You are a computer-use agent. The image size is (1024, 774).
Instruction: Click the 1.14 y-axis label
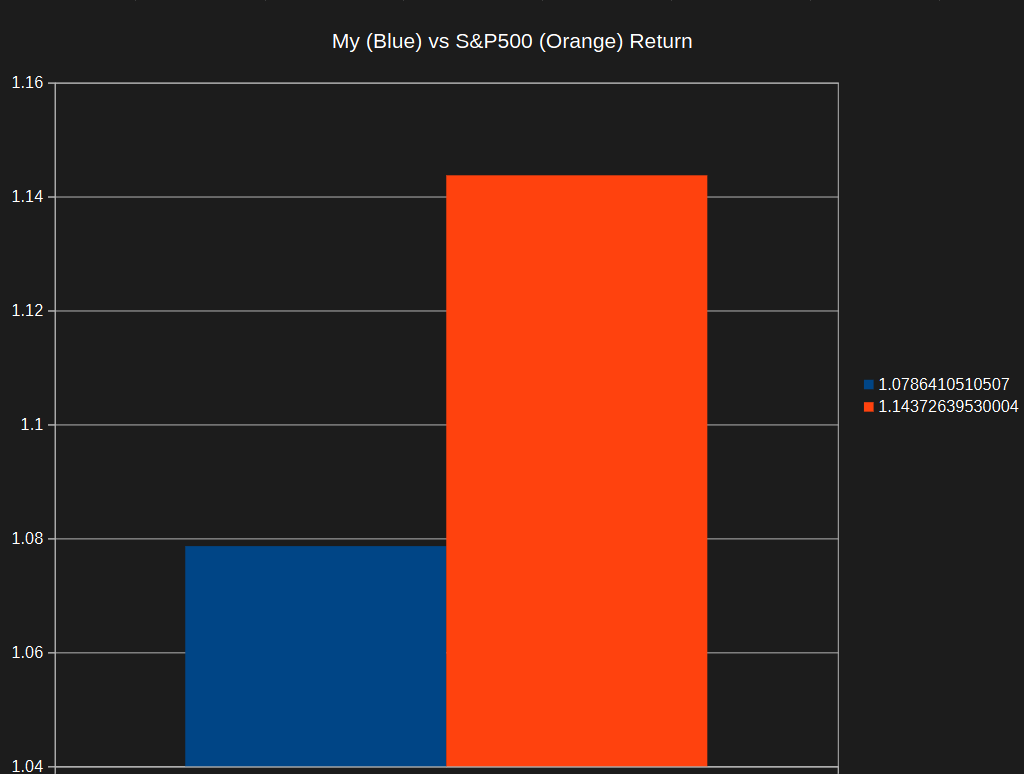pyautogui.click(x=27, y=197)
